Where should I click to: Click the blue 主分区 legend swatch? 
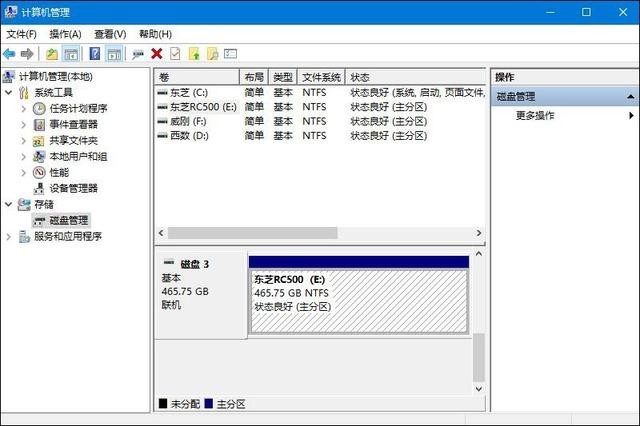tap(209, 404)
